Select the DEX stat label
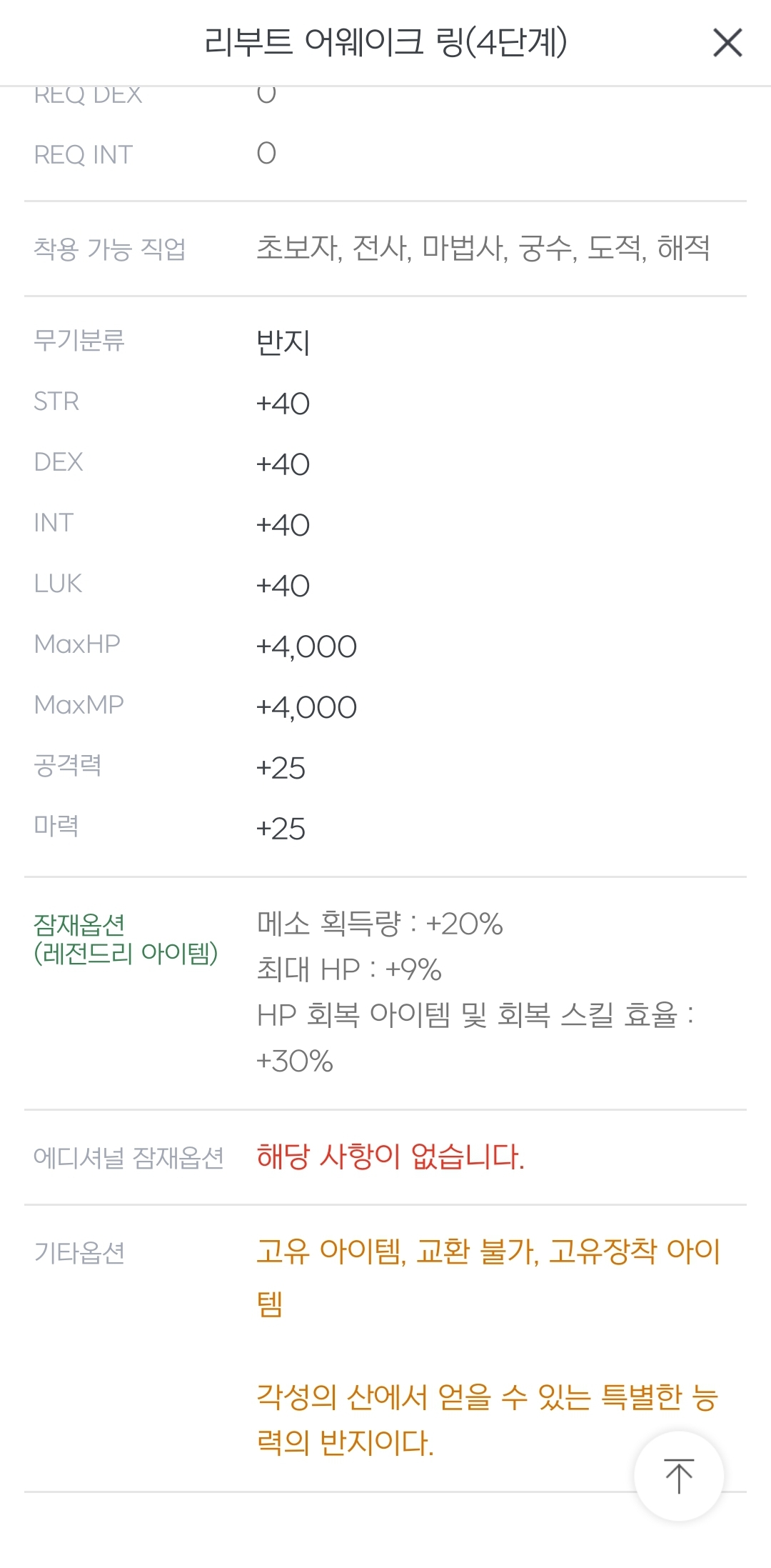The width and height of the screenshot is (771, 1568). pos(59,462)
